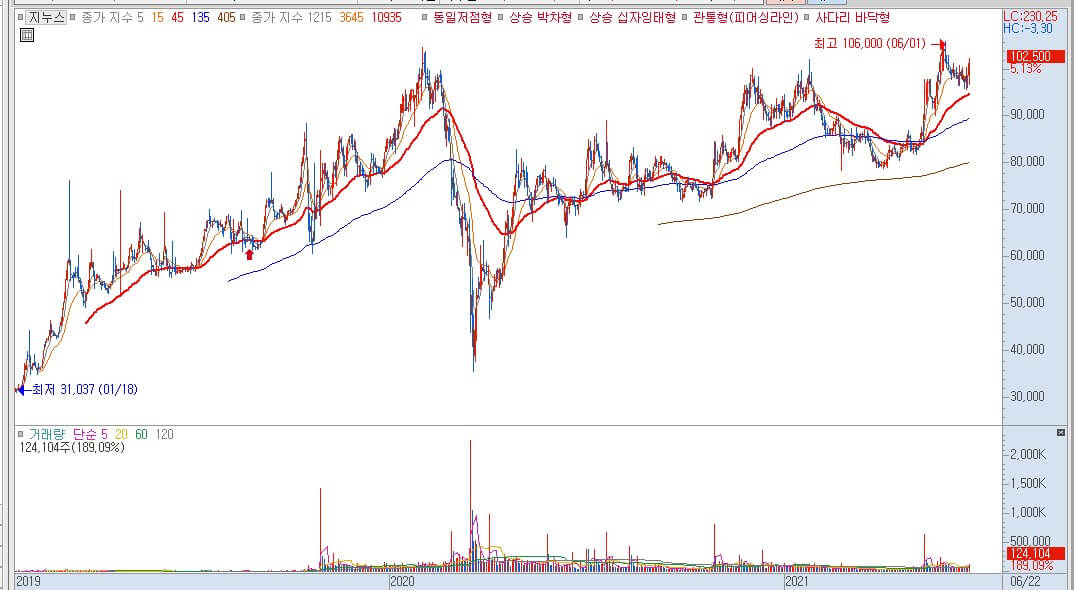
Task: Click the 관통형(피어싱라인) pattern label
Action: point(746,18)
